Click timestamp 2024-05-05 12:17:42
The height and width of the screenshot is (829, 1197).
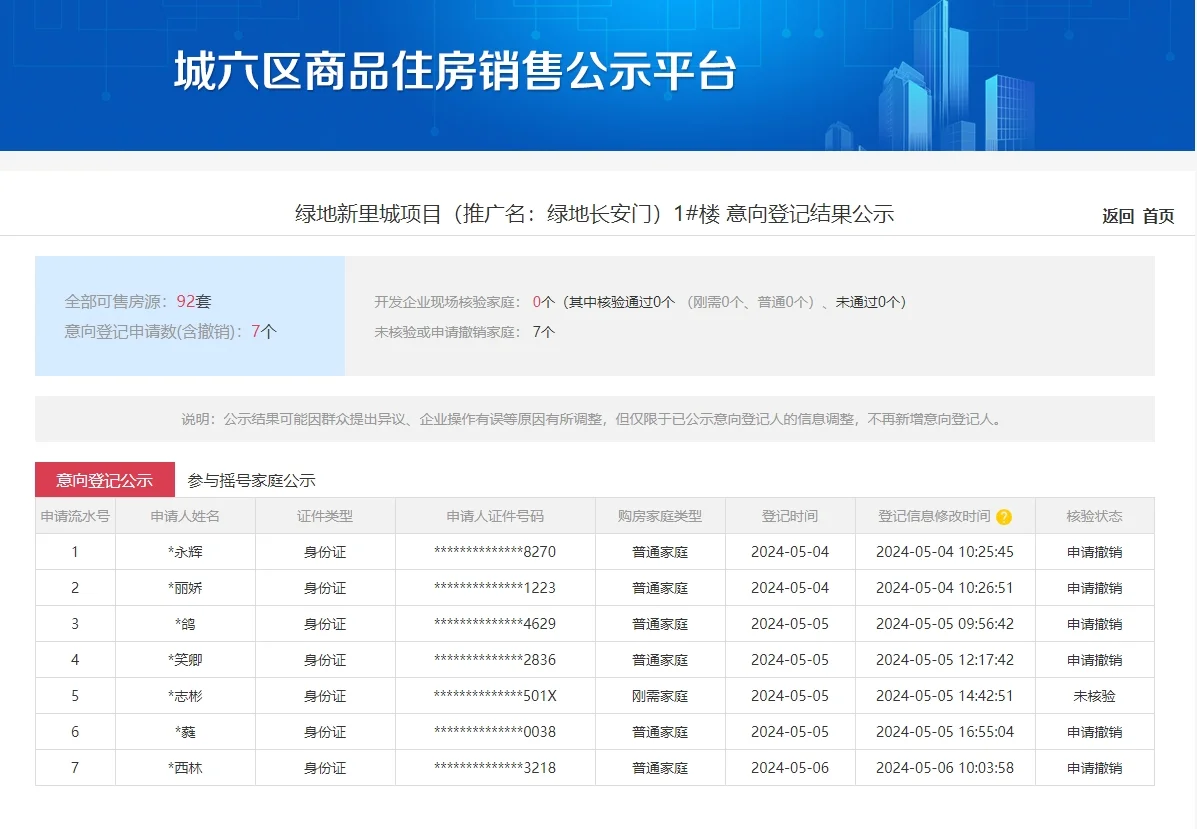pyautogui.click(x=944, y=660)
